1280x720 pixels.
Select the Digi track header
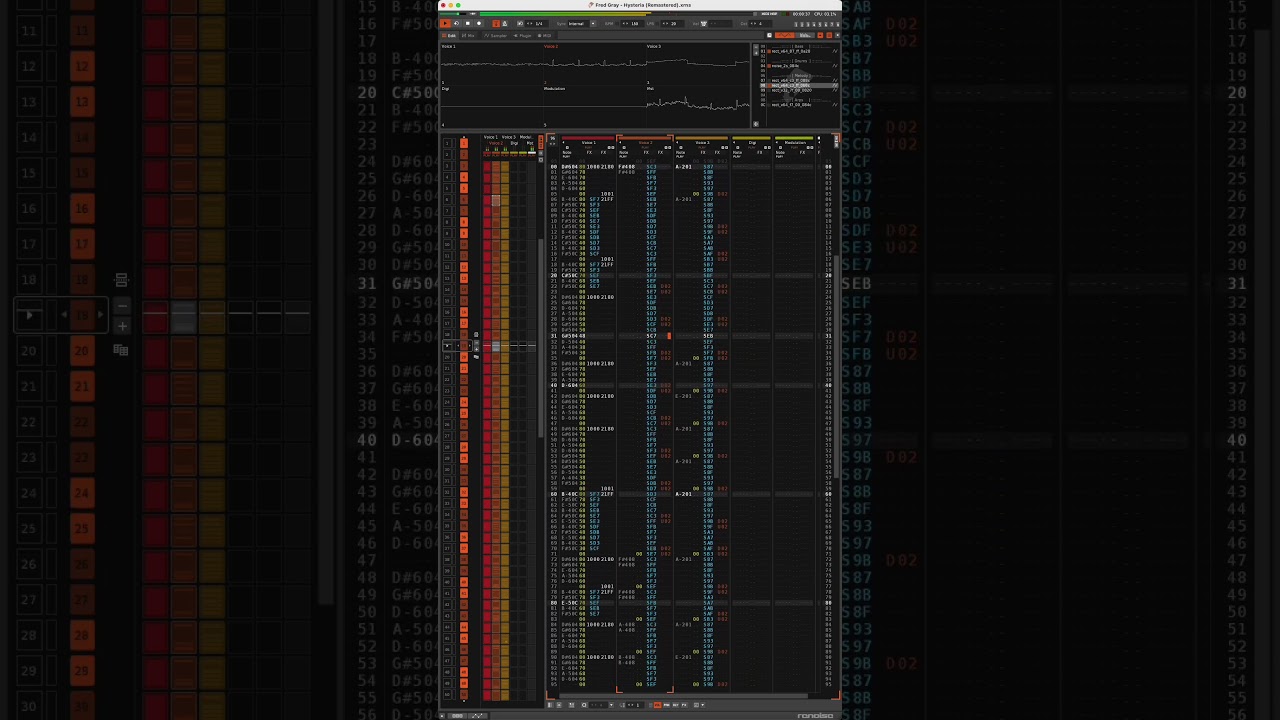coord(752,143)
